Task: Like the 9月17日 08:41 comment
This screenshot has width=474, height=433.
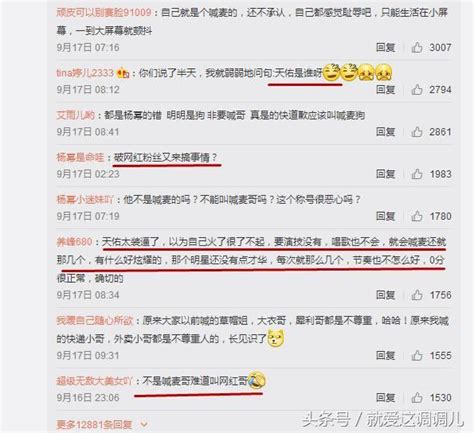Action: (417, 132)
